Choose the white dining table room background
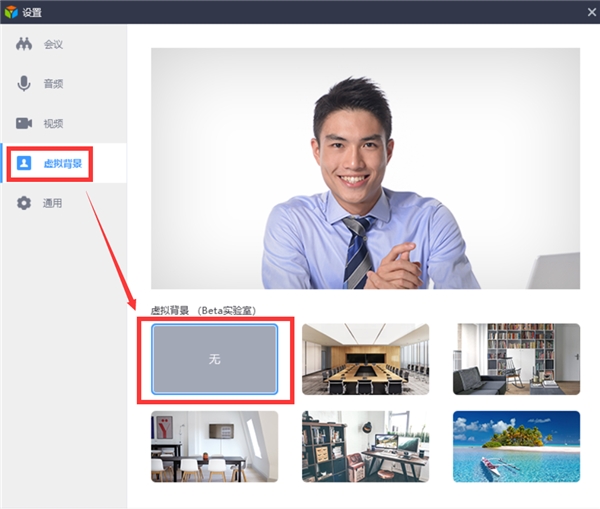The height and width of the screenshot is (509, 600). click(214, 447)
